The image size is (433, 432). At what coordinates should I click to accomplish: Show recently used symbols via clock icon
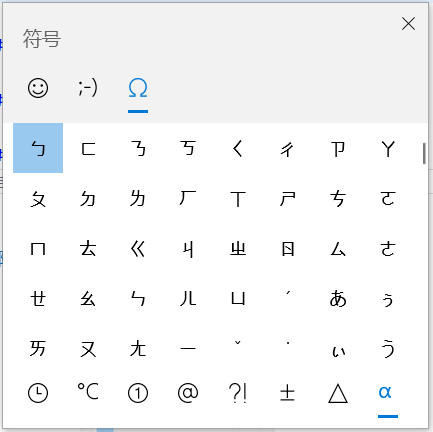pyautogui.click(x=38, y=393)
